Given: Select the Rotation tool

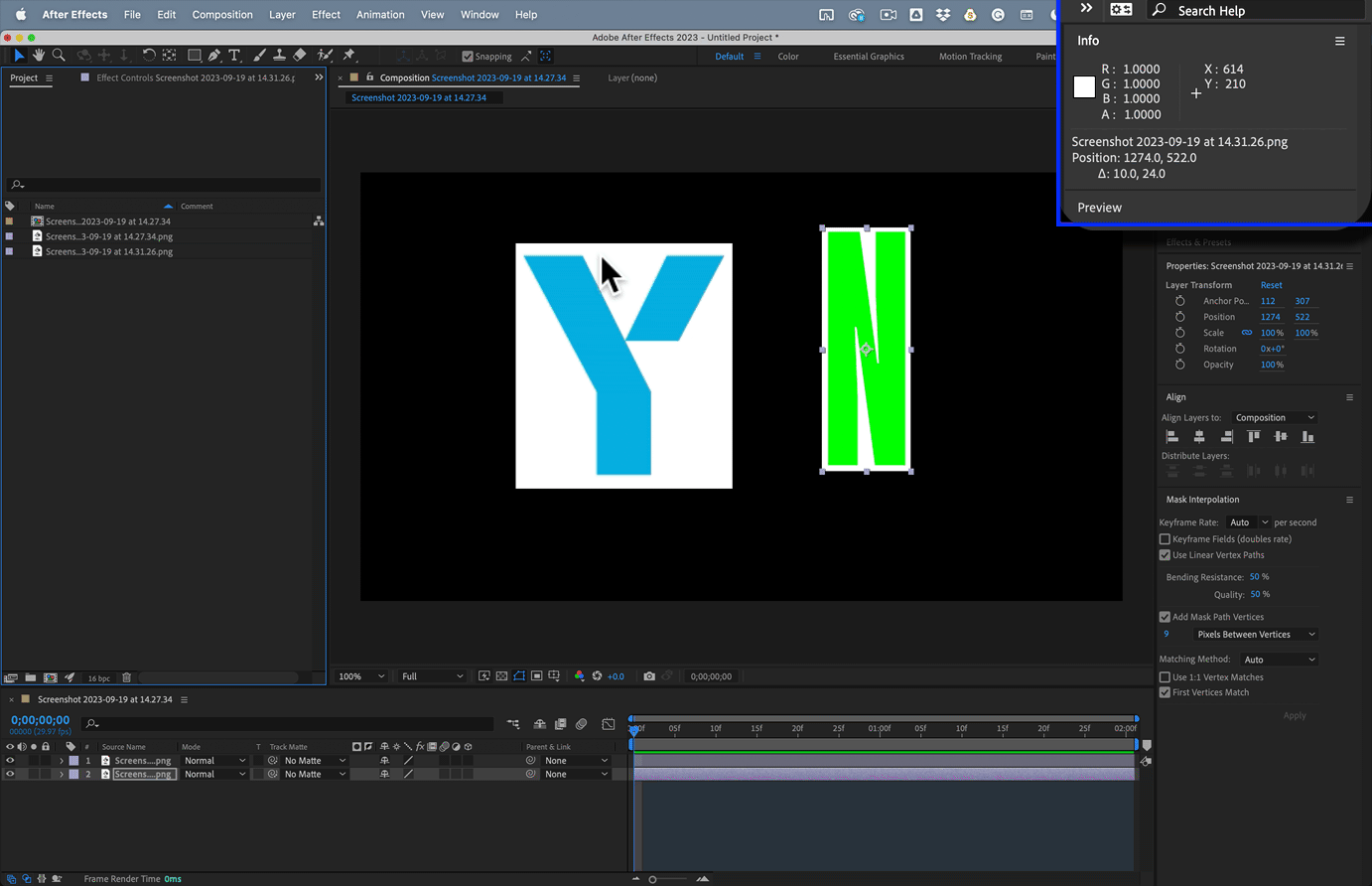Looking at the screenshot, I should 149,56.
